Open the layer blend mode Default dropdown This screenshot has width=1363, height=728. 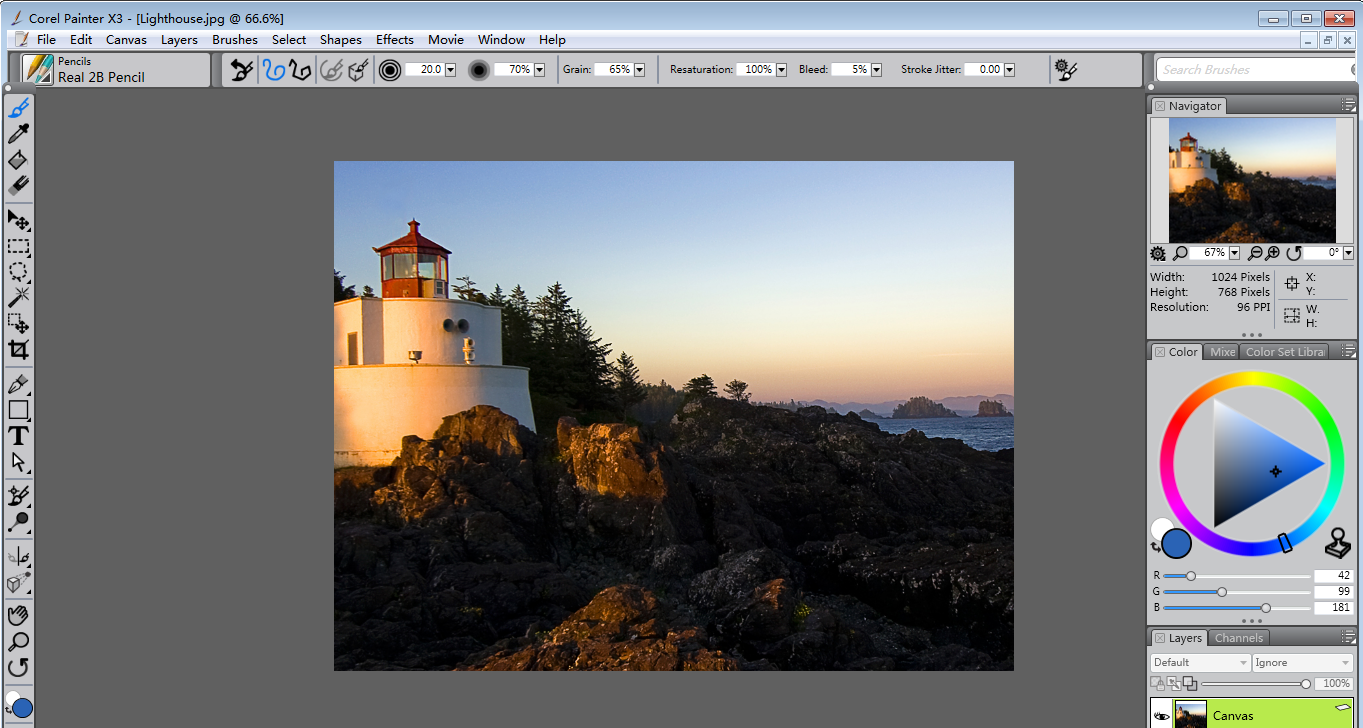point(1199,662)
